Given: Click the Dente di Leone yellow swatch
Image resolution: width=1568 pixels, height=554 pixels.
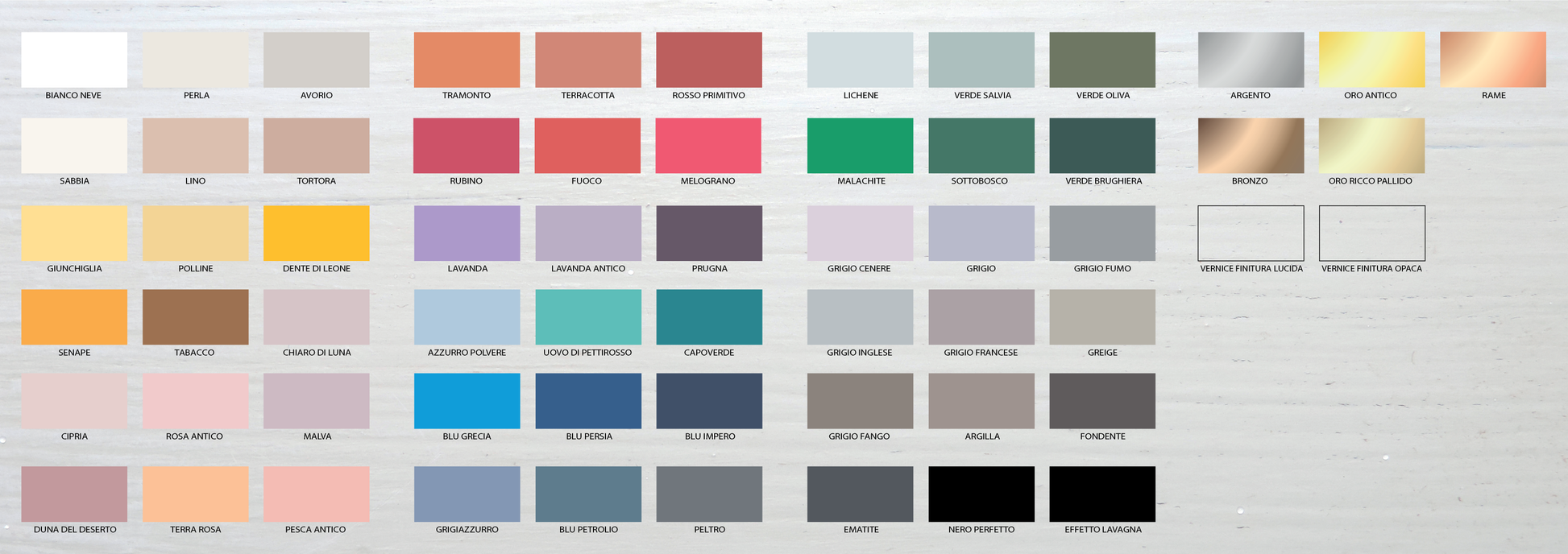Looking at the screenshot, I should [317, 233].
